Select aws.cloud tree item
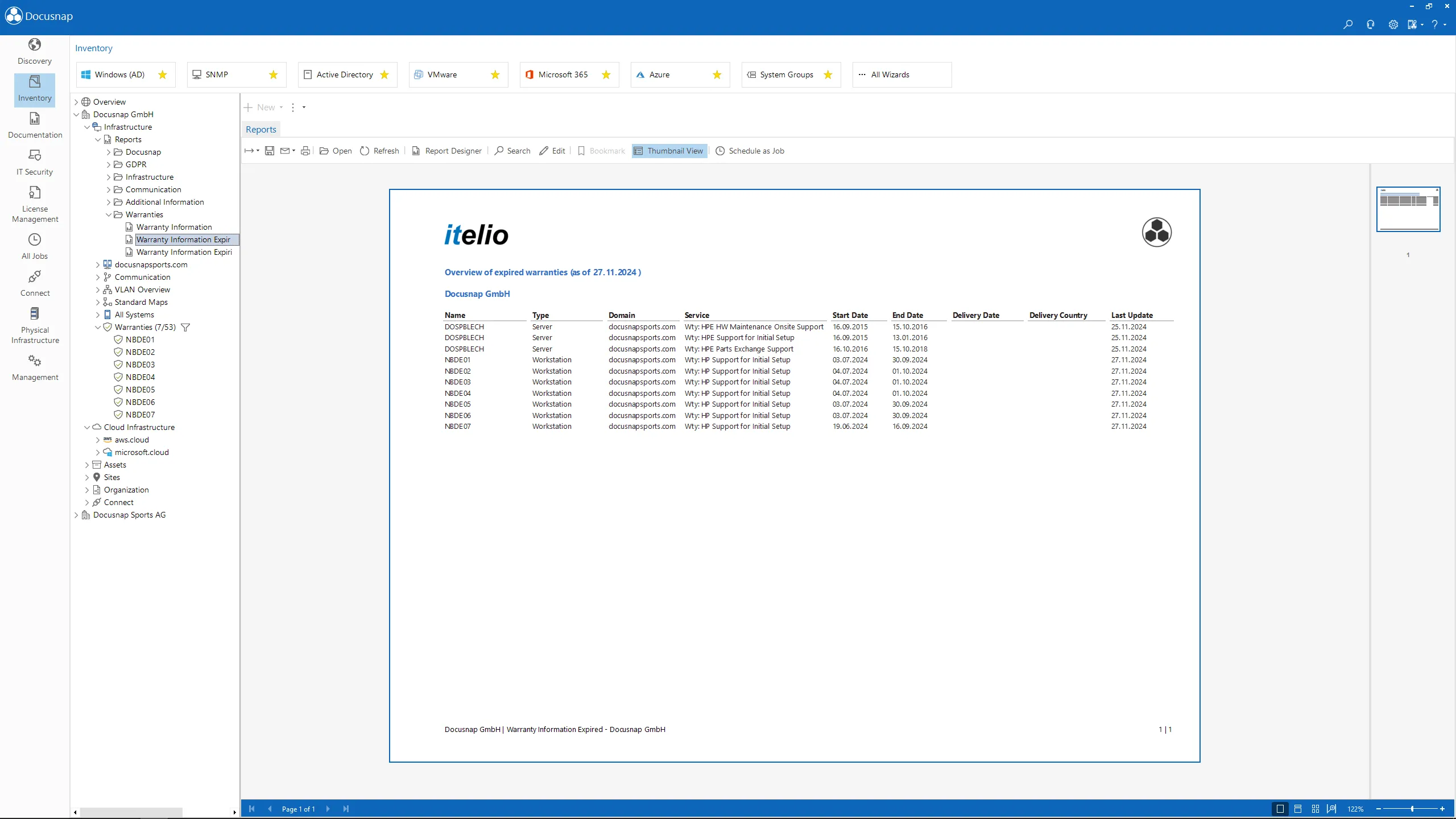This screenshot has width=1456, height=819. (131, 440)
